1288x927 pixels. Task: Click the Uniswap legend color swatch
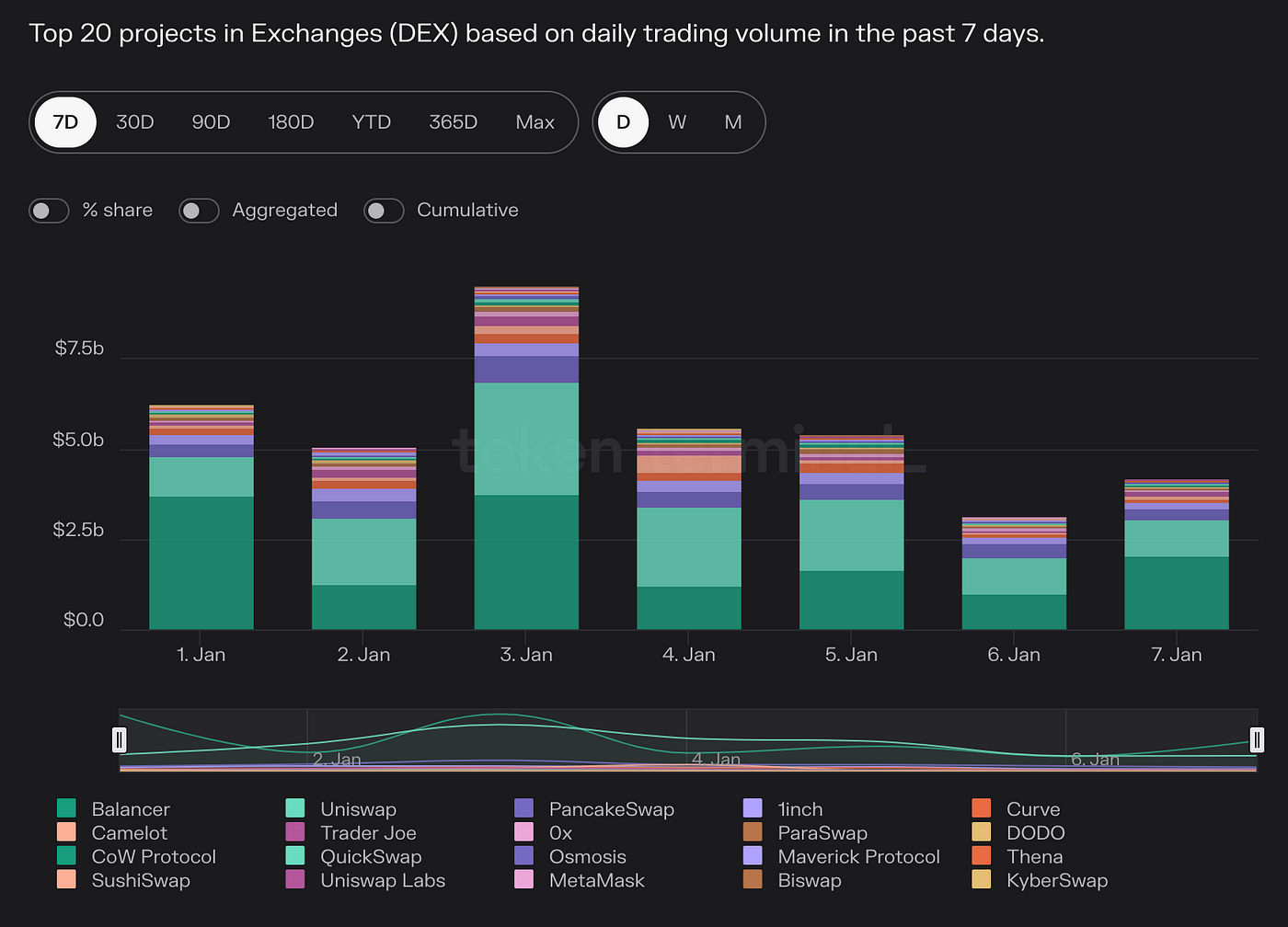(x=295, y=808)
